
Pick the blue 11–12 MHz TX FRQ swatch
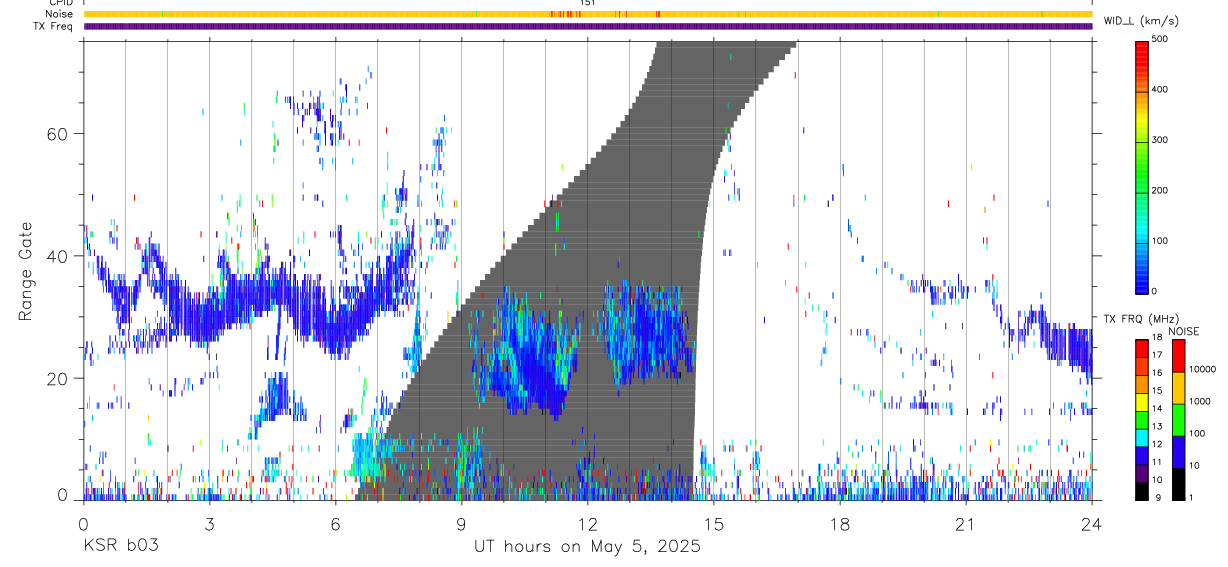click(x=1142, y=455)
